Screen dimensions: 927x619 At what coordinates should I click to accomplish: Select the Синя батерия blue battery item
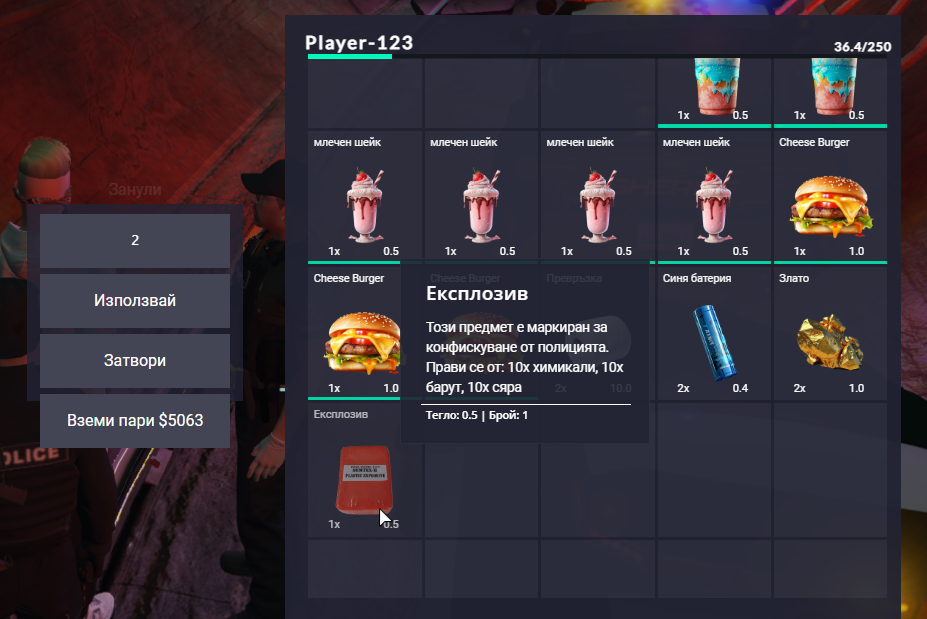(x=714, y=333)
